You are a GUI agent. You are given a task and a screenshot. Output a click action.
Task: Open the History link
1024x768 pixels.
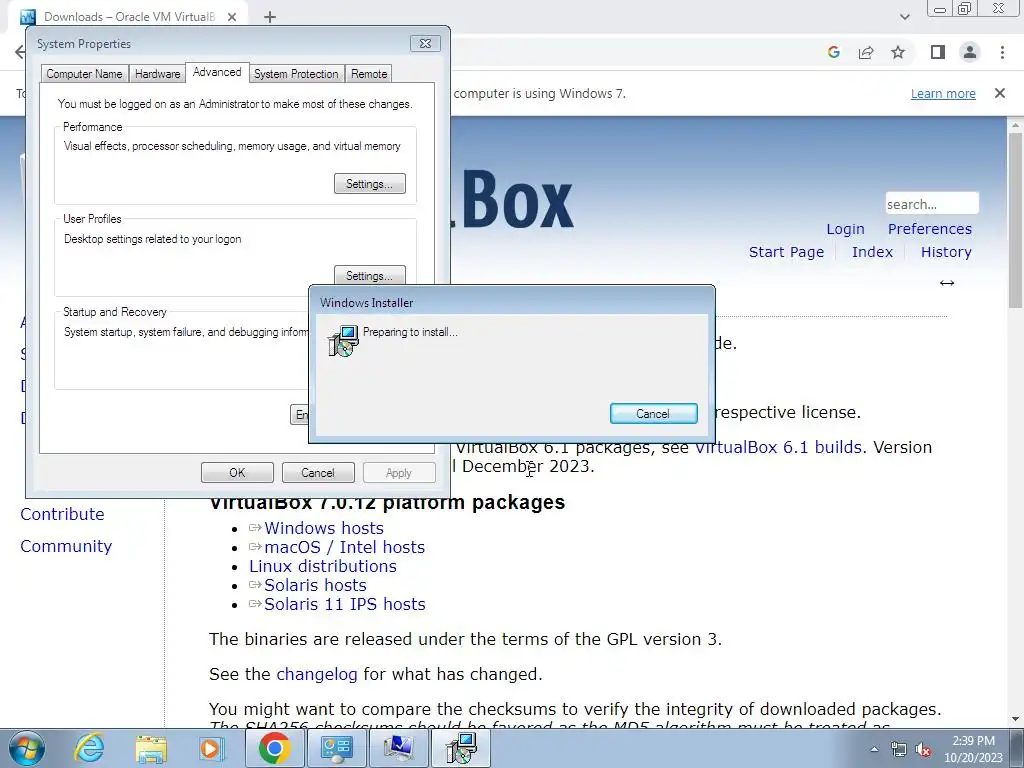pos(946,252)
